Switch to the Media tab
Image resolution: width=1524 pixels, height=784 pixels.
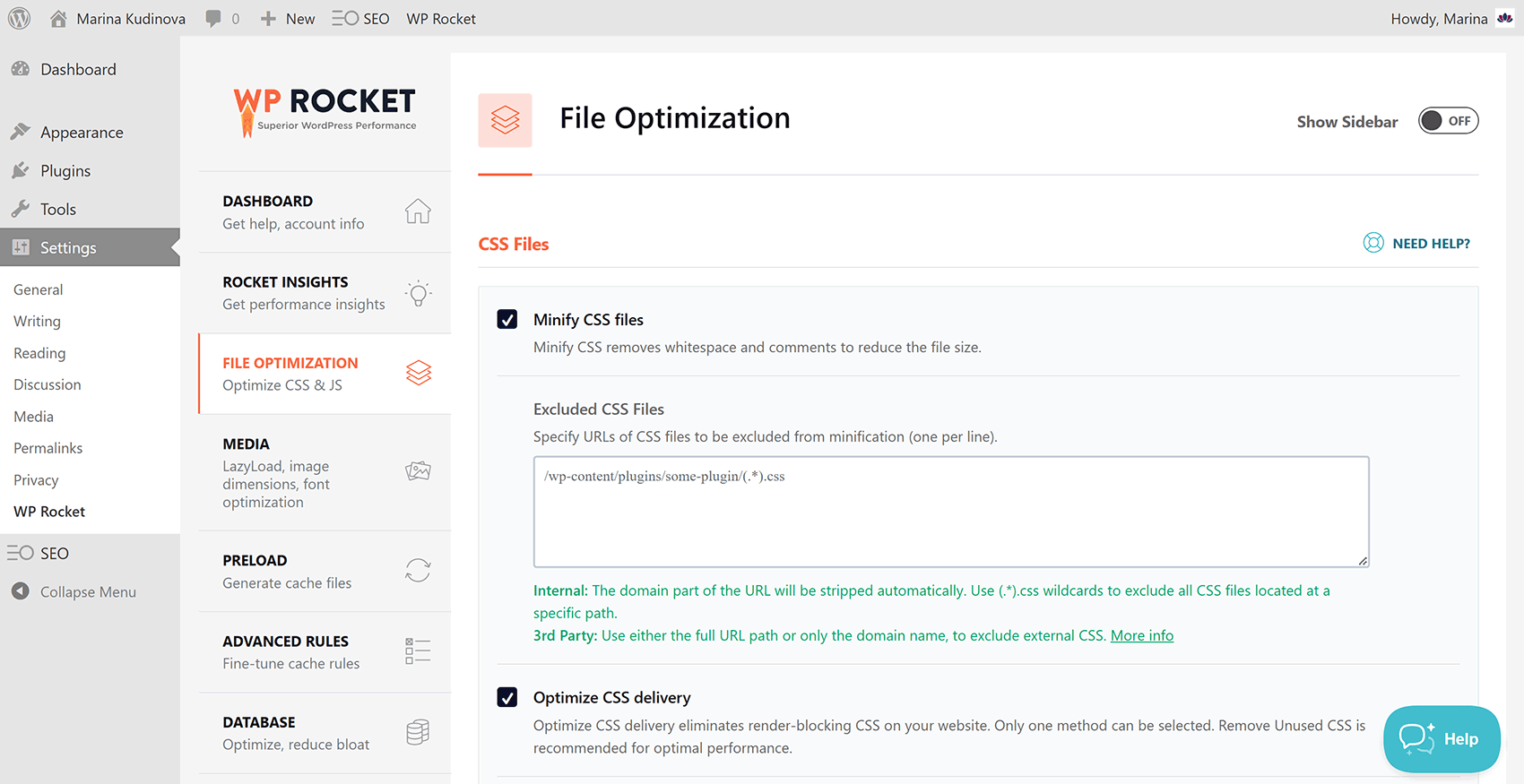(325, 472)
